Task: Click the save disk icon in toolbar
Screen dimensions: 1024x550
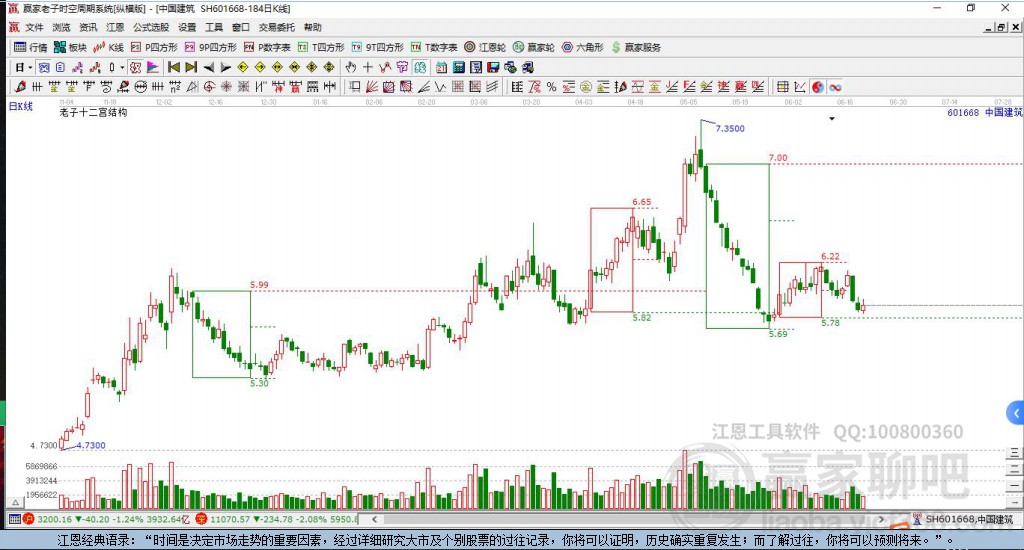Action: [493, 67]
